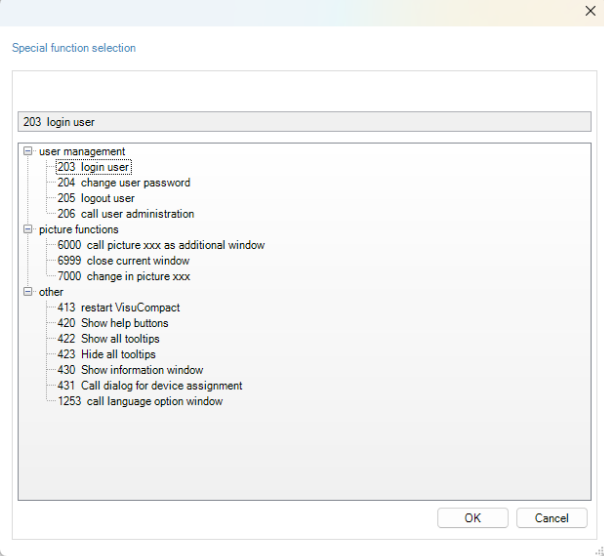Screen dimensions: 605x557
Task: Click the dialog resize grip corner
Action: 600,552
